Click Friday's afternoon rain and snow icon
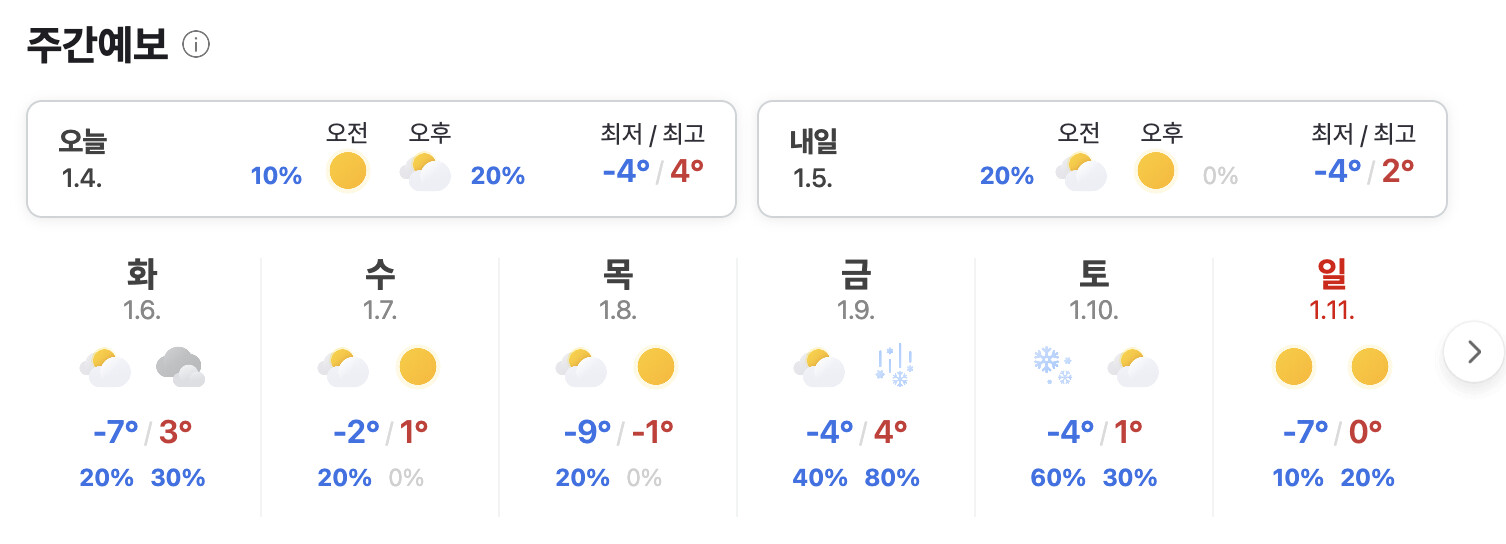This screenshot has height=544, width=1506. point(894,367)
